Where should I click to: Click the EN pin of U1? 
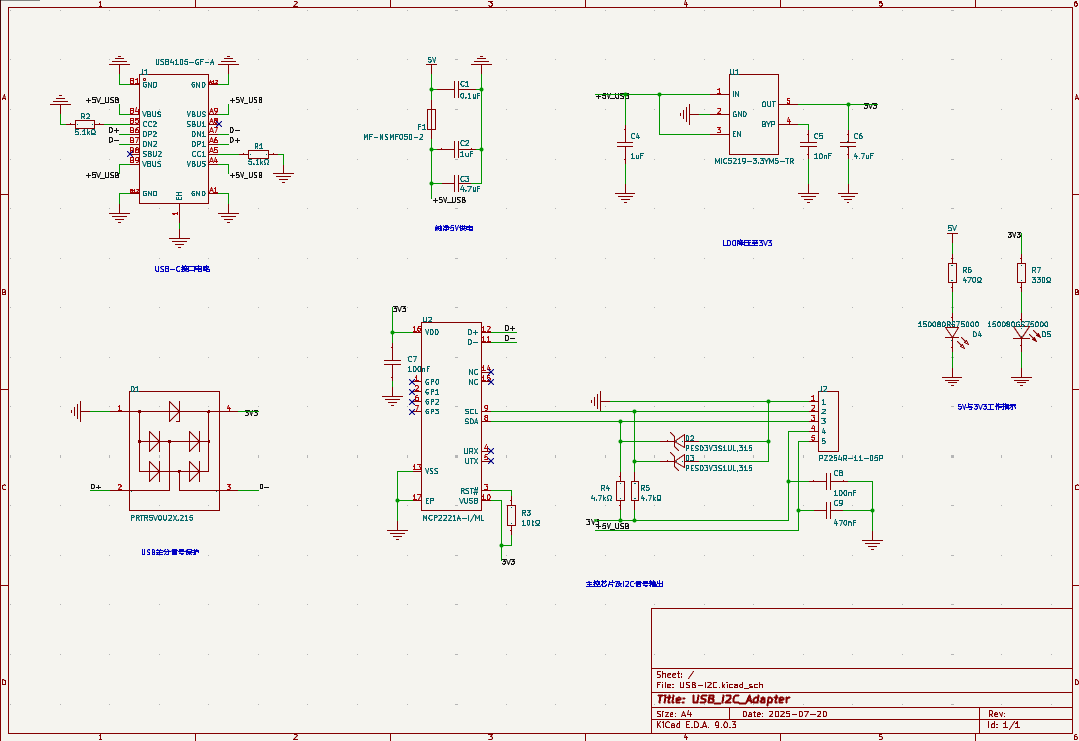(737, 134)
